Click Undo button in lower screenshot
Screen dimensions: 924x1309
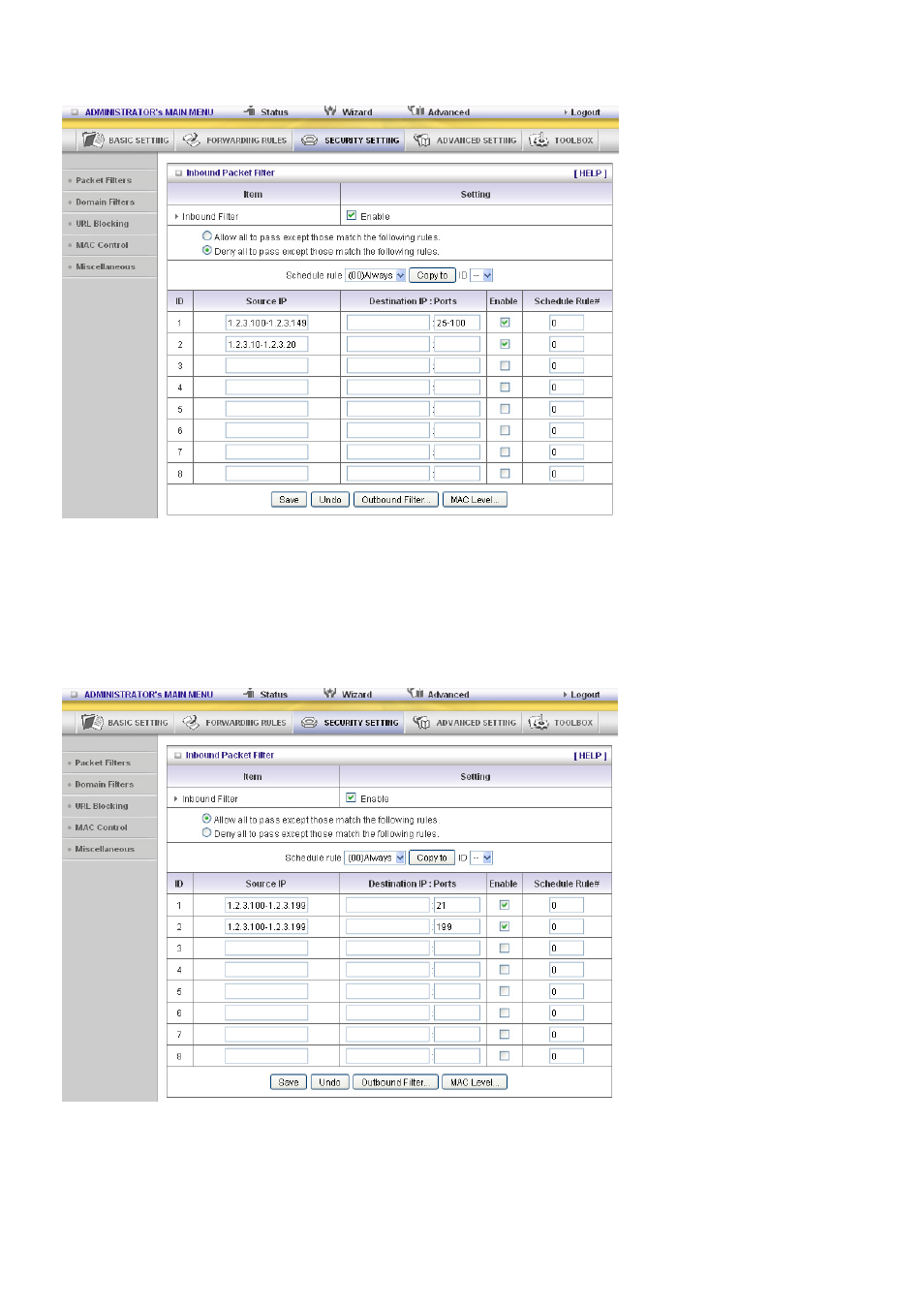(329, 1082)
